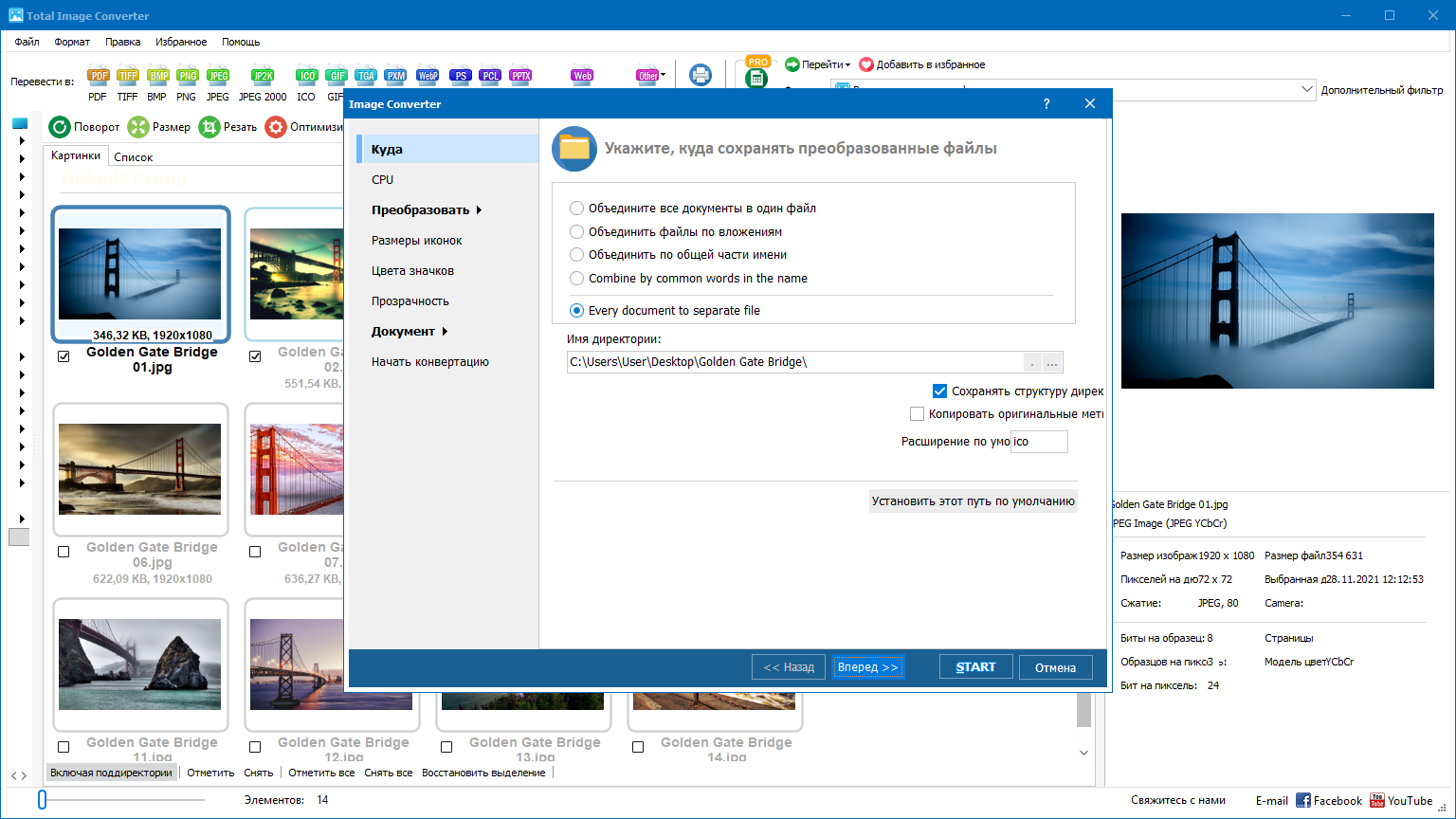Select the TIFF format icon

[x=127, y=77]
